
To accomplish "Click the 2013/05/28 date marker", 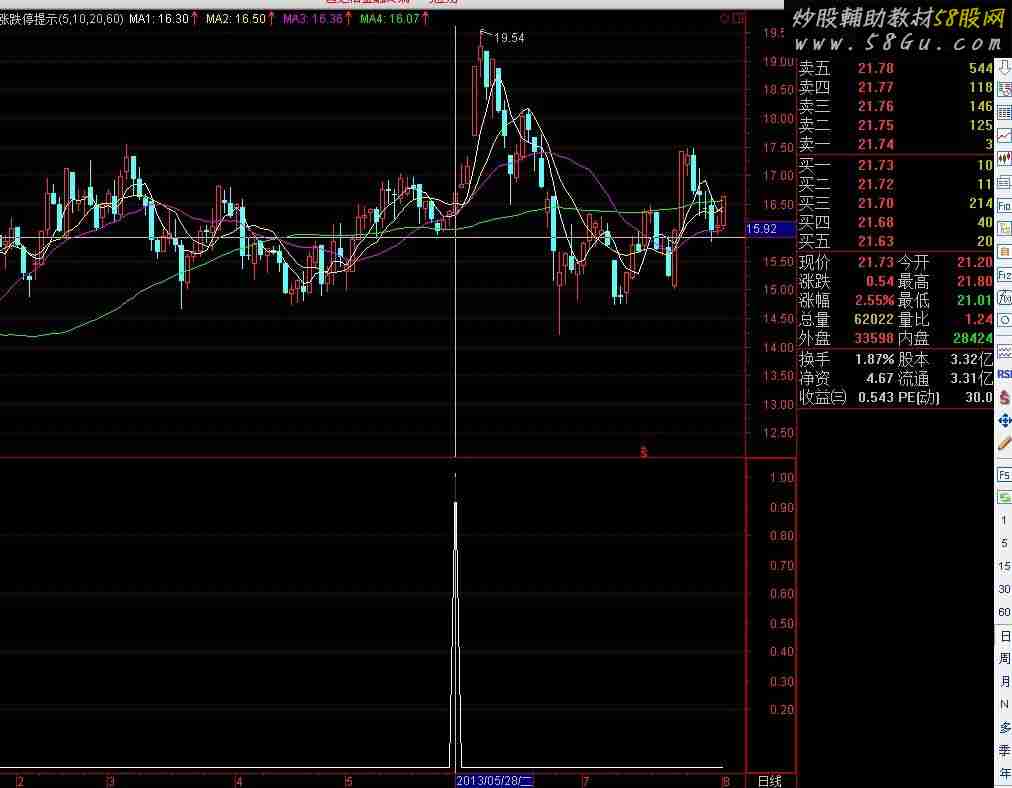I will click(x=494, y=781).
